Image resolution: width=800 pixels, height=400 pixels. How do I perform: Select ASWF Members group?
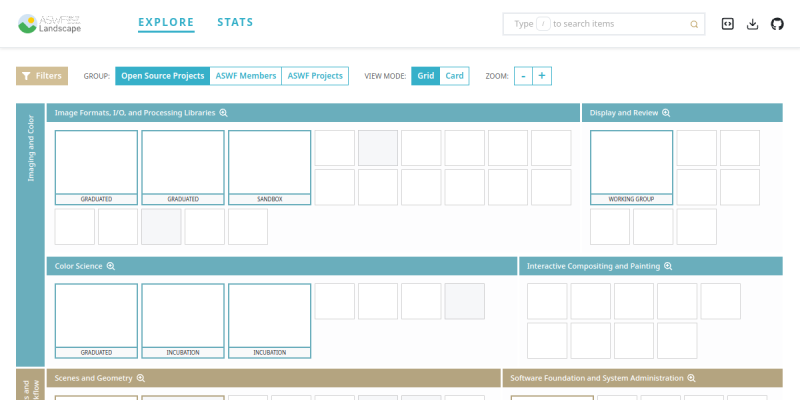245,76
